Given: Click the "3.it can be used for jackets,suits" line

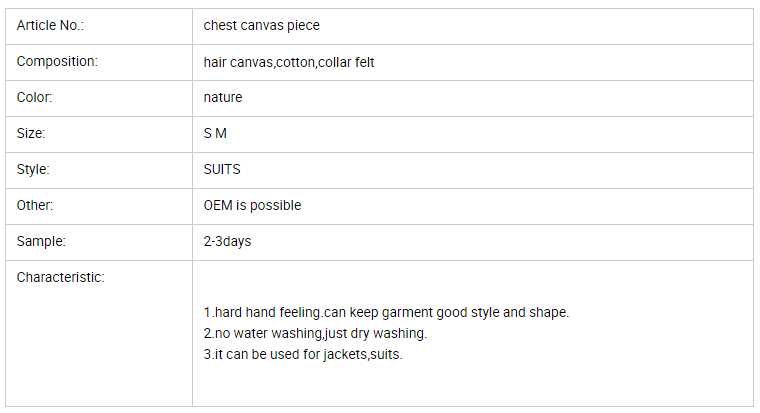Looking at the screenshot, I should click(302, 354).
